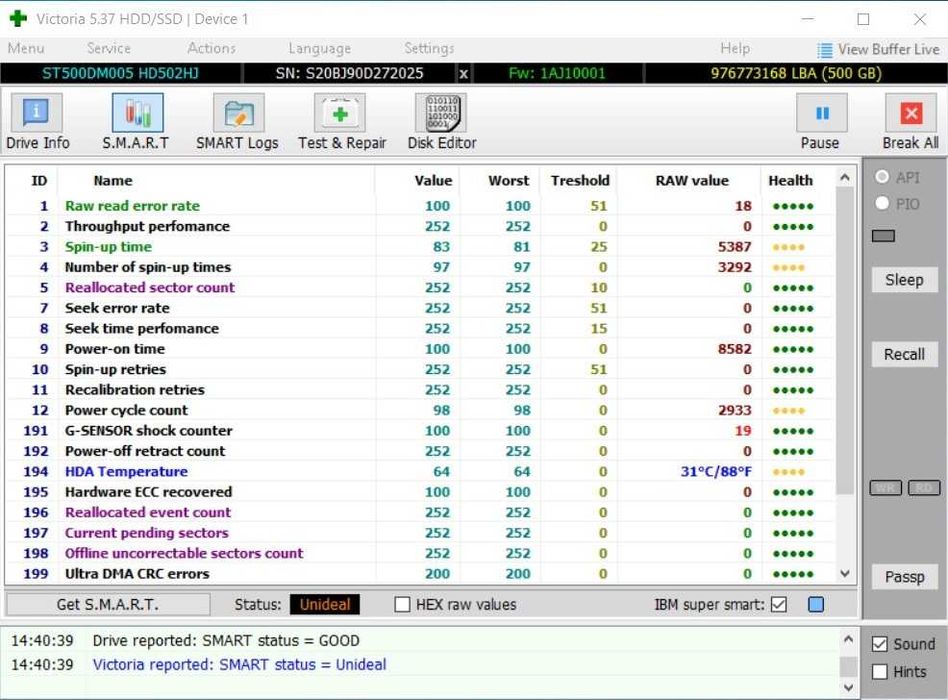Sort by the ID column header
The width and height of the screenshot is (948, 700).
point(39,181)
